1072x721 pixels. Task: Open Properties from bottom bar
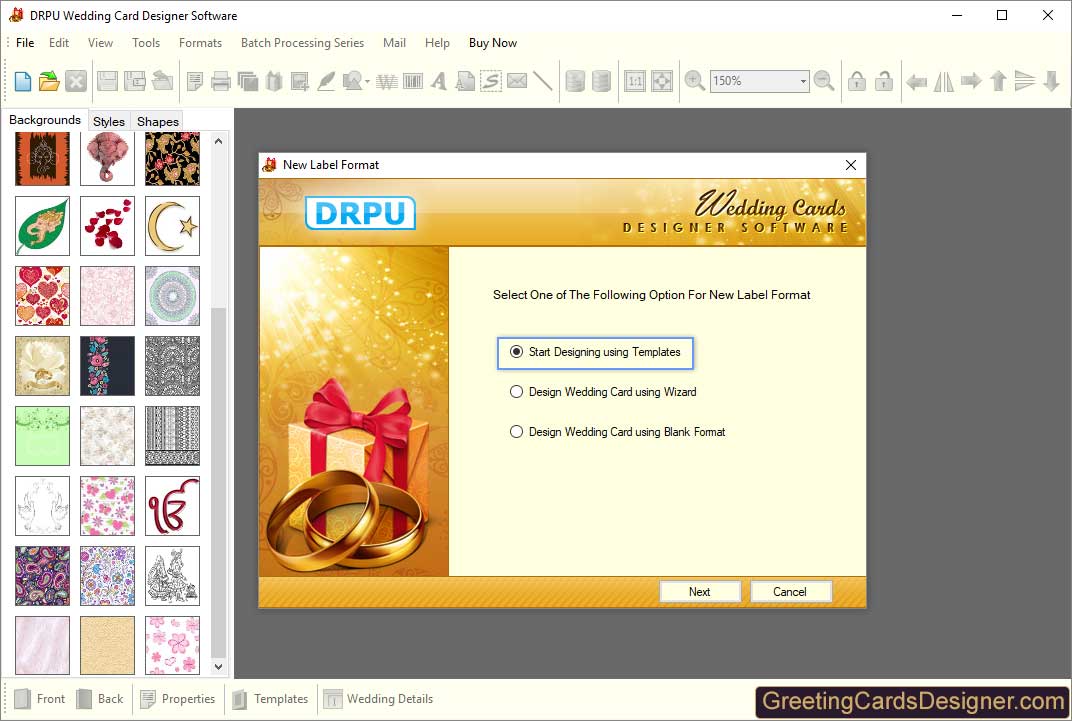[178, 698]
